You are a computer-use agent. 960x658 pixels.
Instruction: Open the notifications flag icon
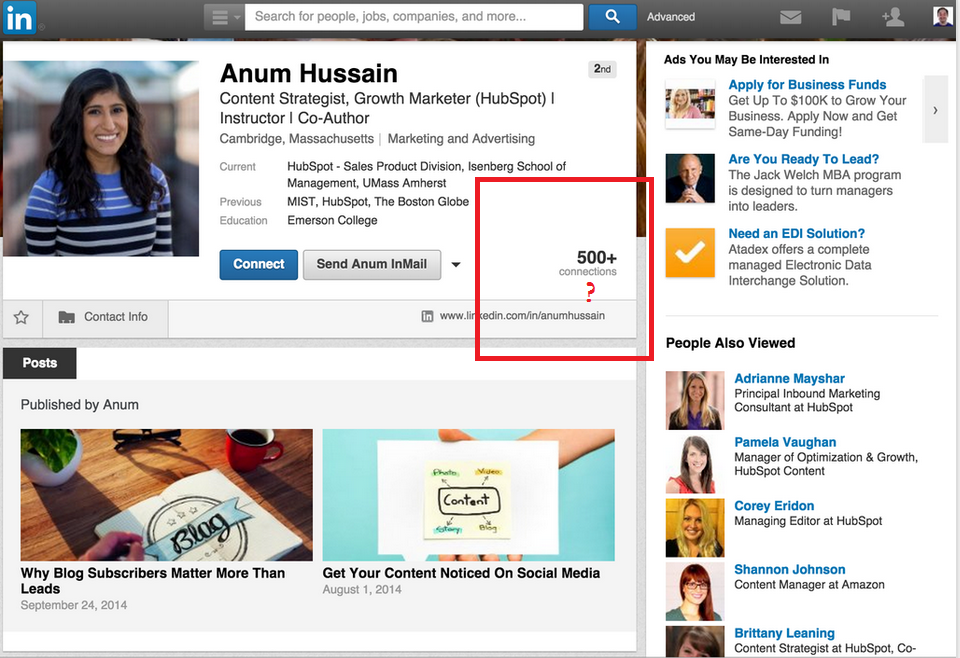tap(841, 17)
